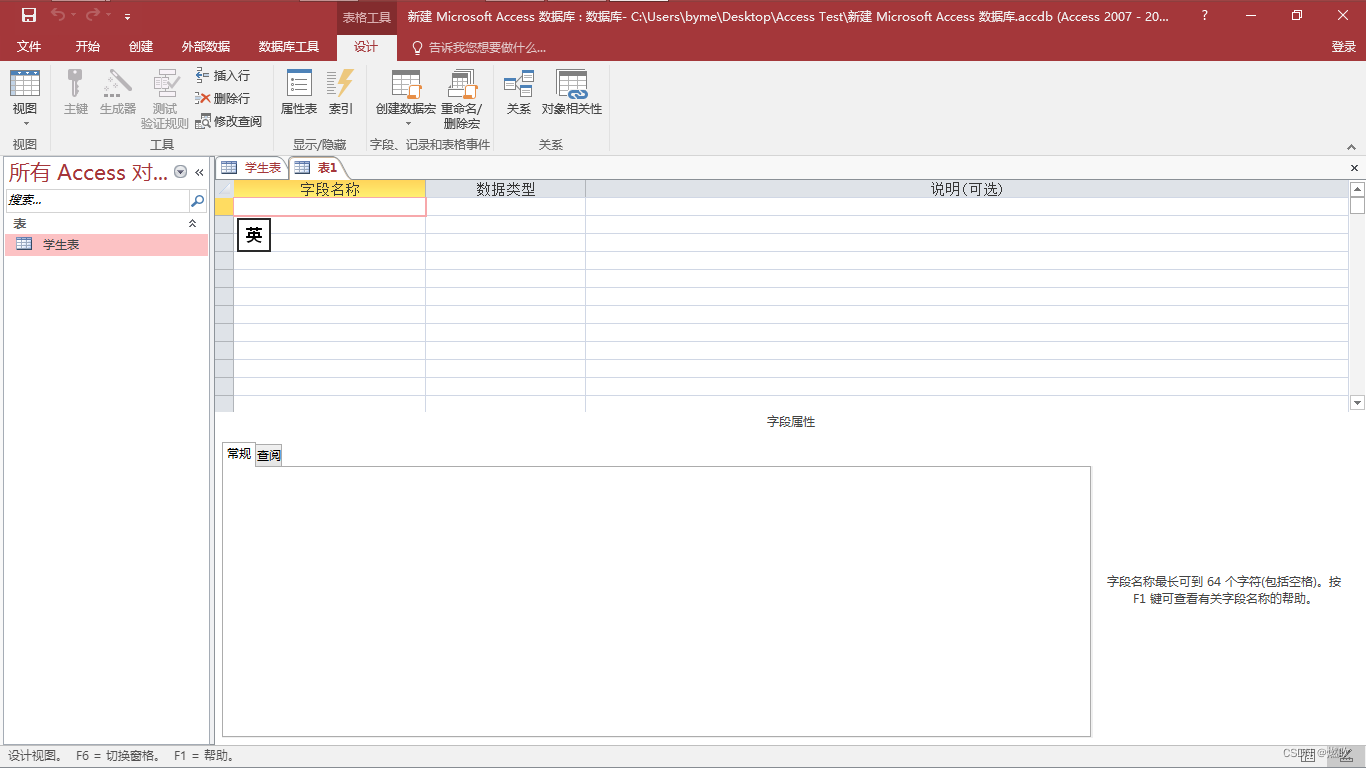Click 修改查阅 (Modify Lookups)
This screenshot has height=768, width=1366.
229,121
